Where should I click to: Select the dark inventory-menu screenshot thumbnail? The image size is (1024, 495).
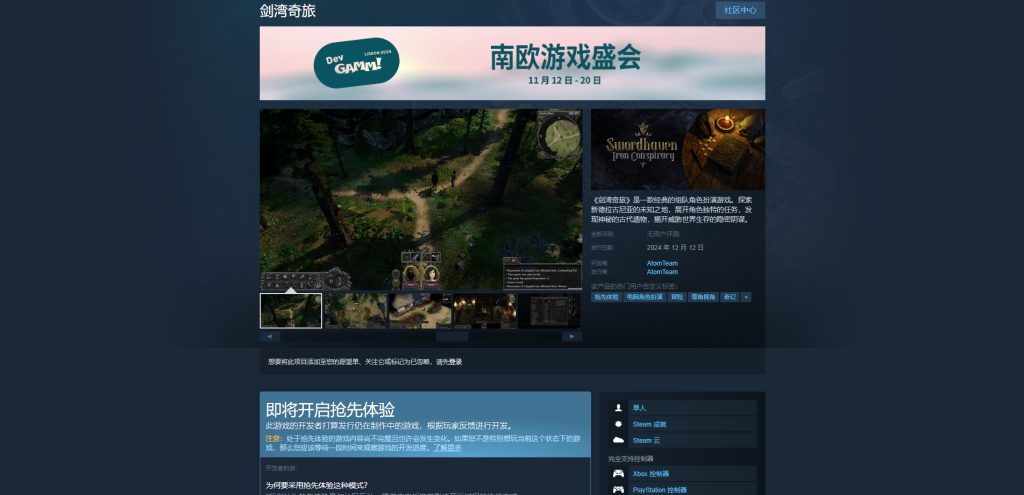coord(549,310)
